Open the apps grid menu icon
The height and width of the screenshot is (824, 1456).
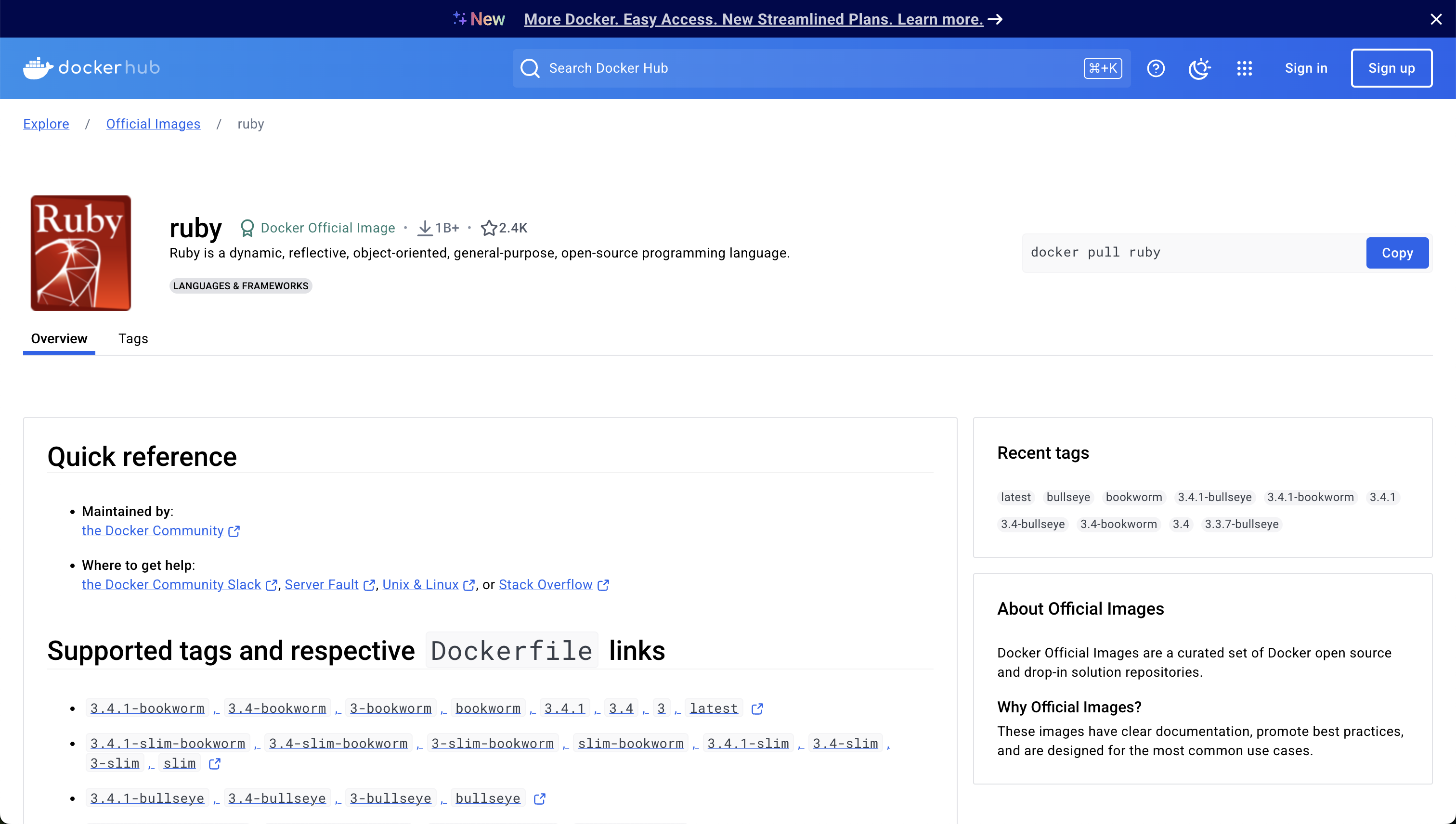1244,68
